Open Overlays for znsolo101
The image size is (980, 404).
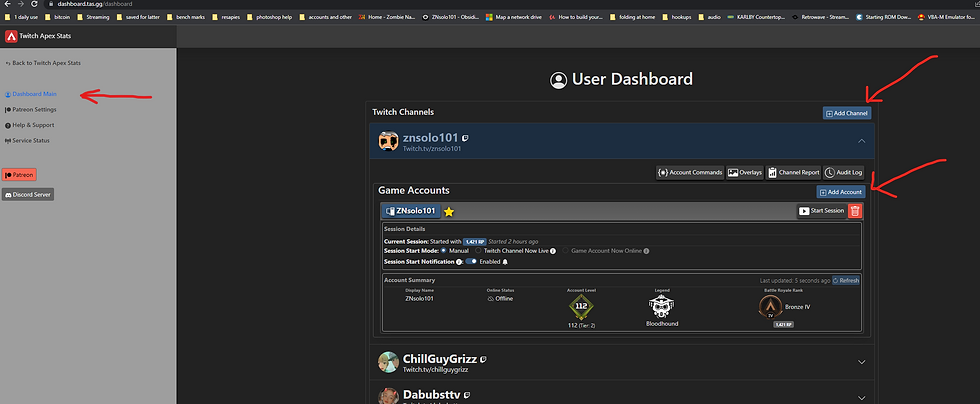(745, 173)
